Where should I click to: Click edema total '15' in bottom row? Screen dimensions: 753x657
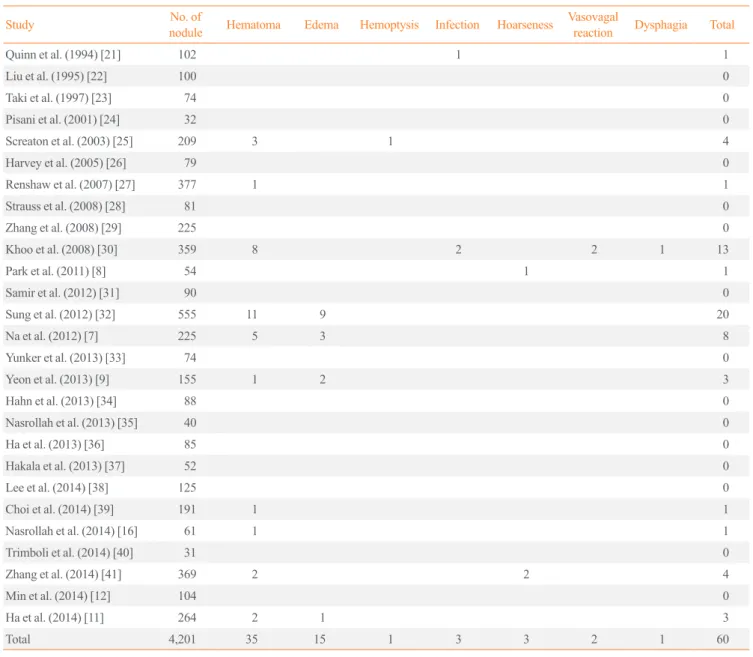(x=320, y=639)
